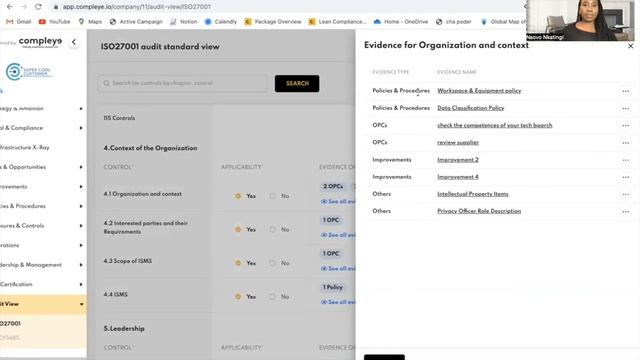This screenshot has height=360, width=640.
Task: Open options menu for Data Classification Policy
Action: 625,108
